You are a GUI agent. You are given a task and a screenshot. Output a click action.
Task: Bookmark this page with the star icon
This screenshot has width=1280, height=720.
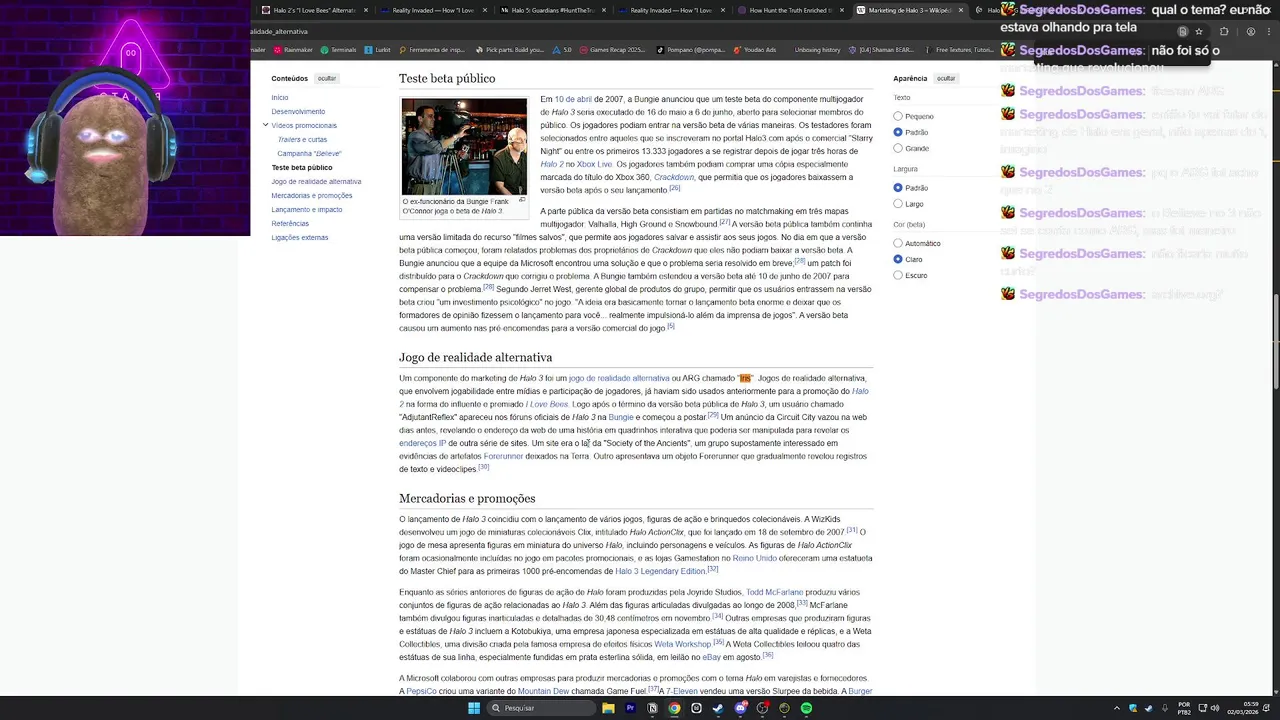click(1199, 31)
